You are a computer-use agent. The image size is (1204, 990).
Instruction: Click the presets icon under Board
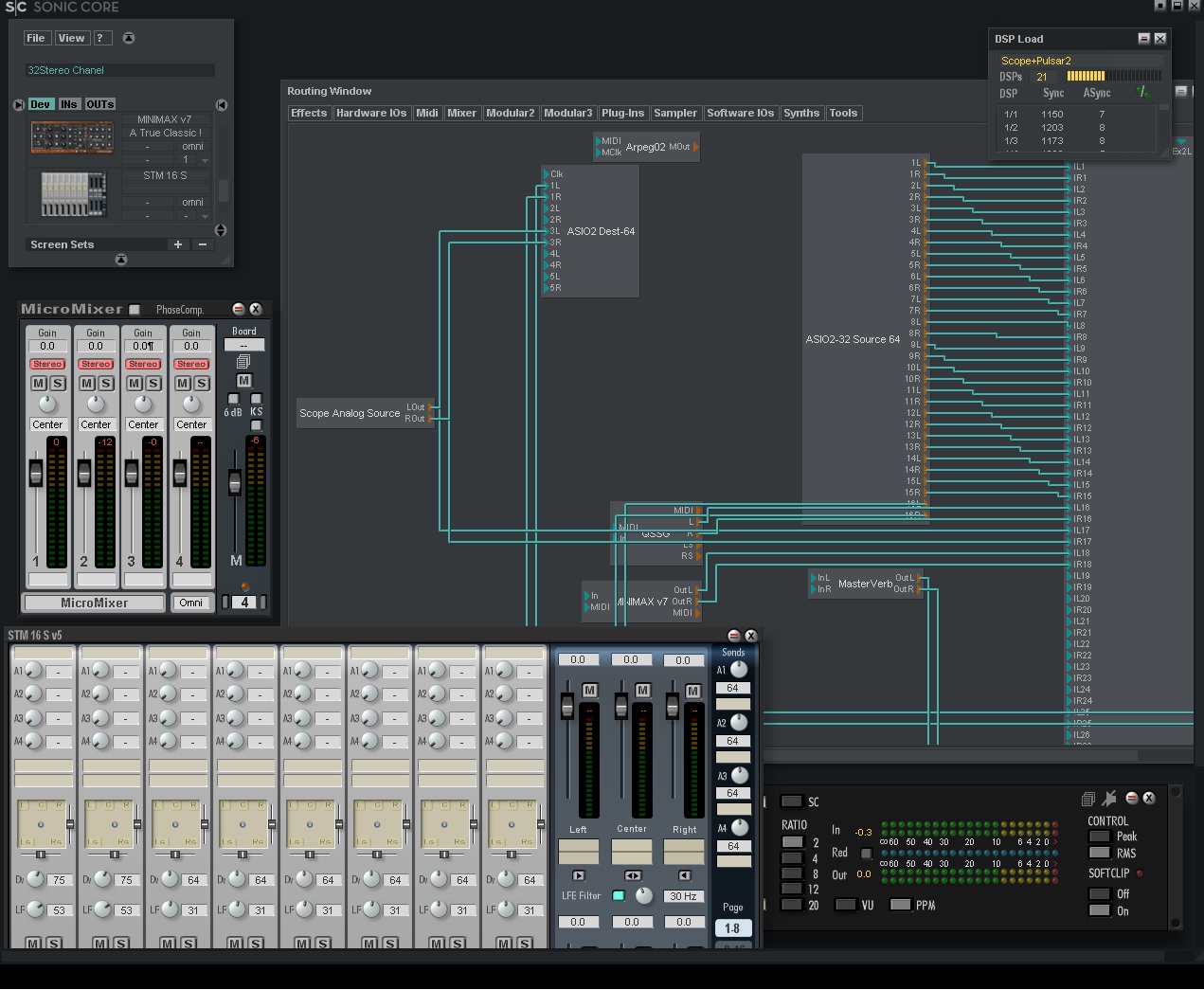point(243,362)
